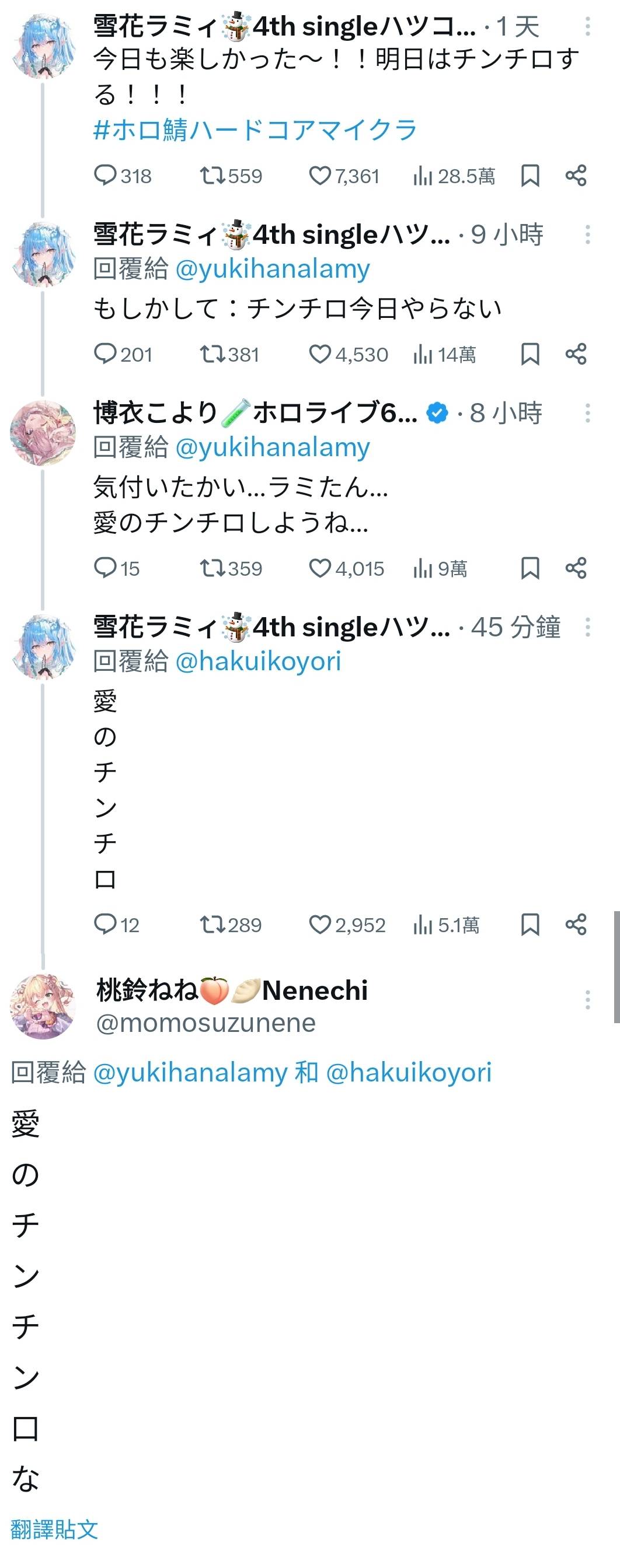
Task: Open 桃鈴ねね's profile picture
Action: (43, 1006)
